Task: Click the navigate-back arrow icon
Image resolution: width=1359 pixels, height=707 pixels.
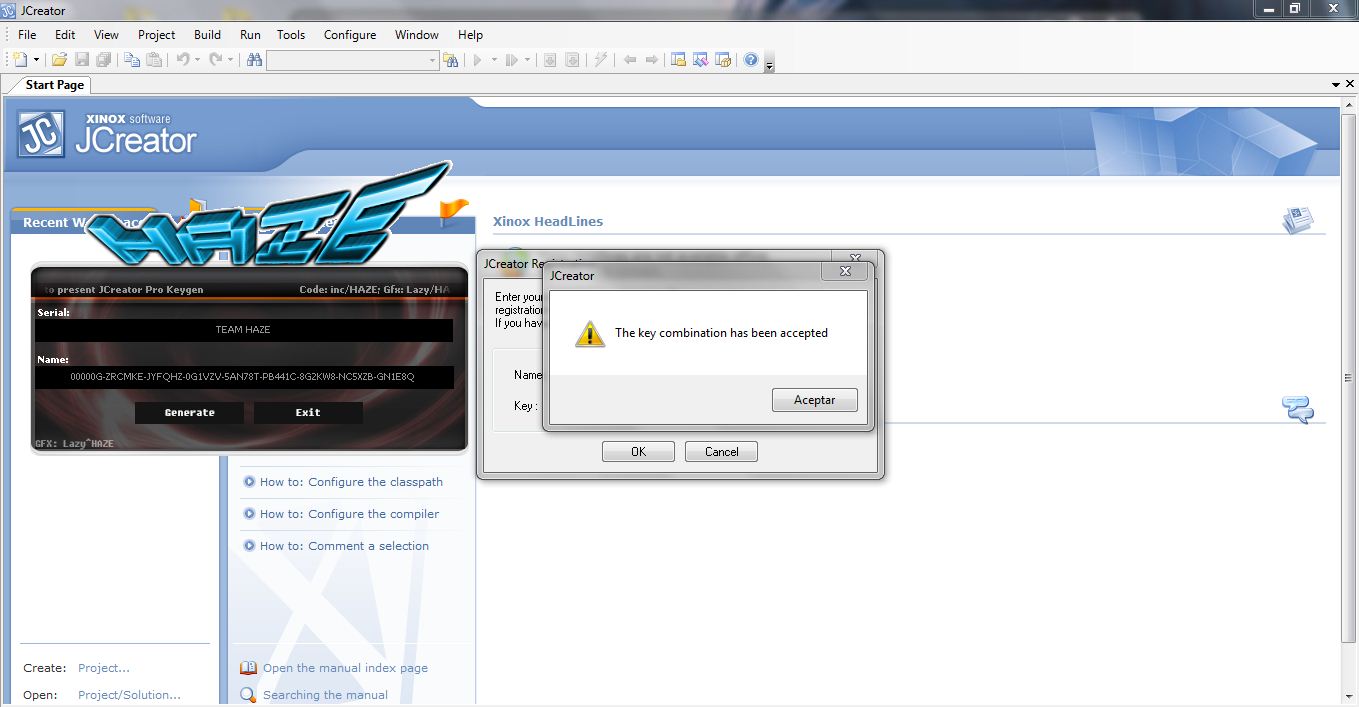Action: pyautogui.click(x=631, y=59)
